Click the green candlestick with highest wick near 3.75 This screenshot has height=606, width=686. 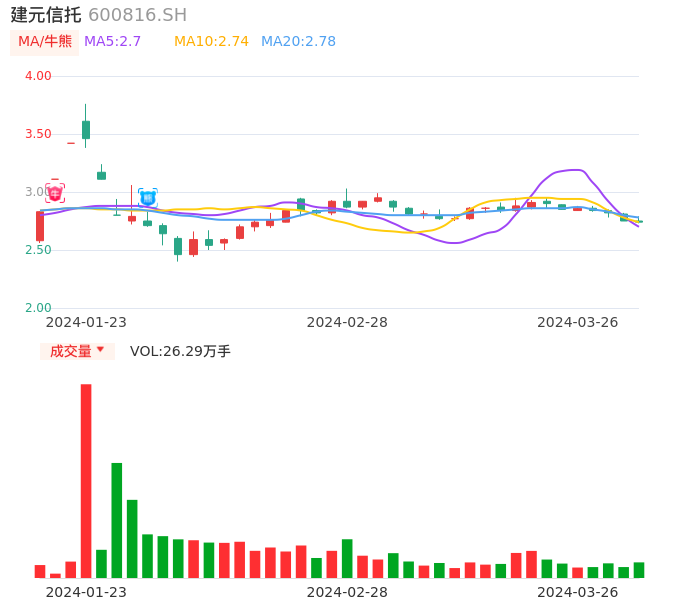click(86, 130)
